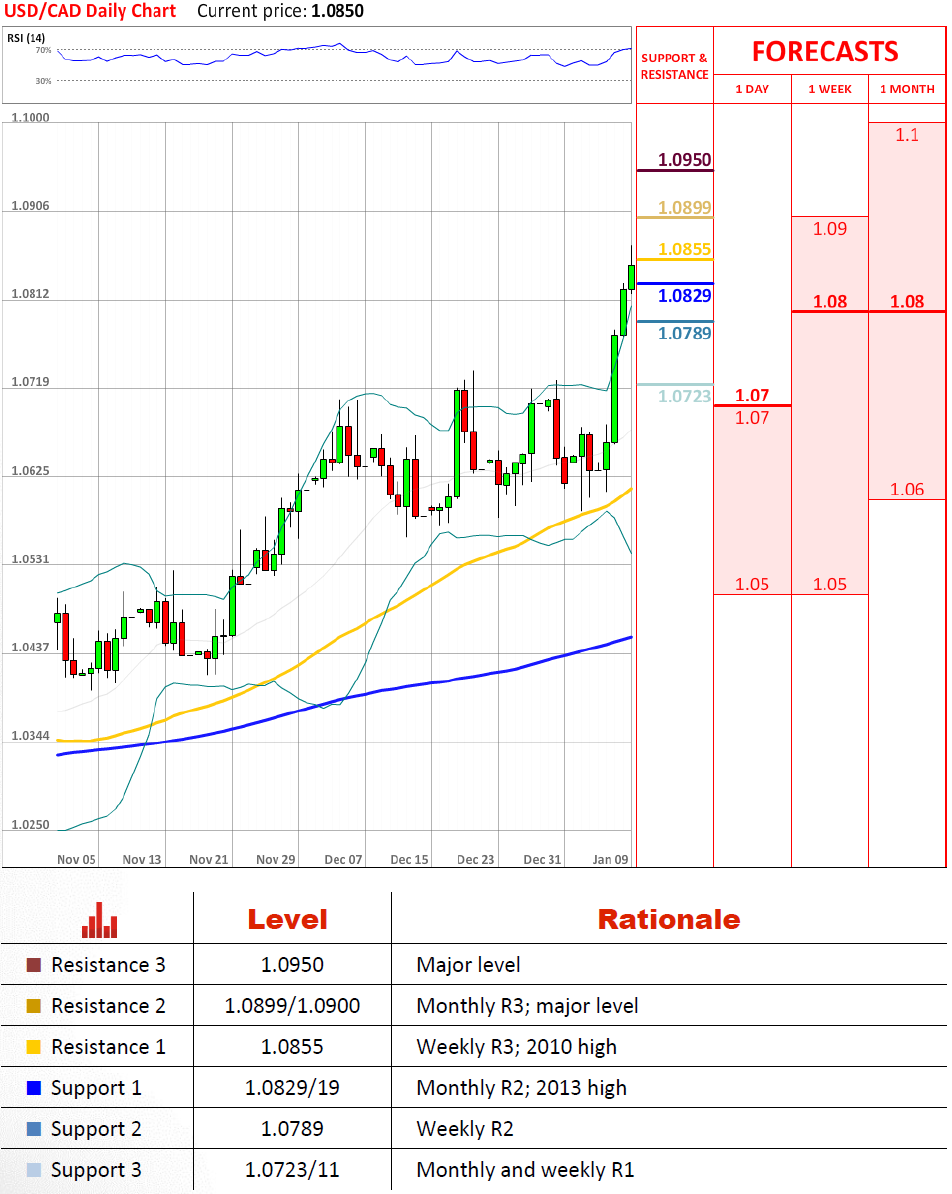Click the Resistance 1 row label
Image resolution: width=952 pixels, height=1194 pixels.
tap(108, 1047)
